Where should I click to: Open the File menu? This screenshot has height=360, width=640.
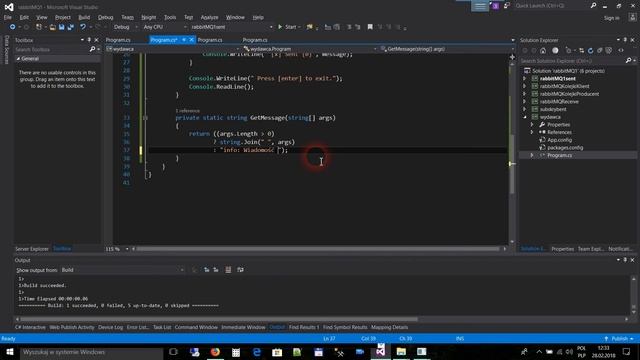click(x=8, y=17)
